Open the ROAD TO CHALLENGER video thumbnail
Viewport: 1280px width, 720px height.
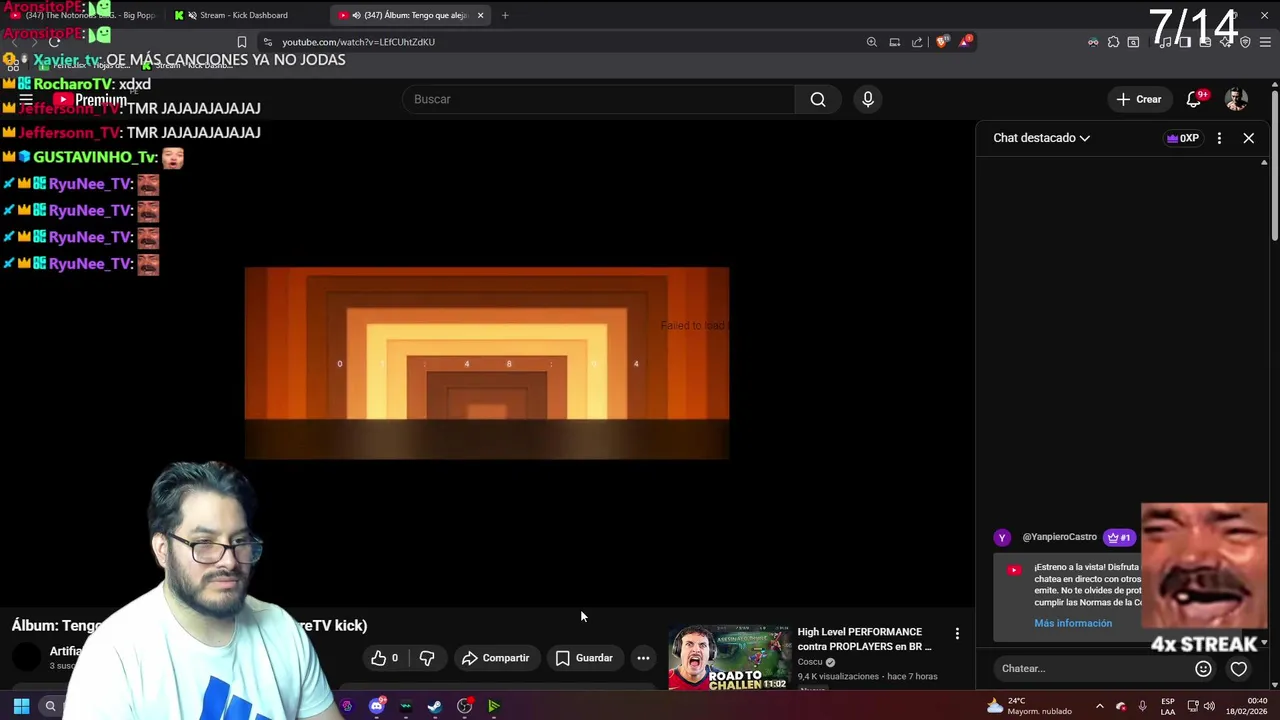pos(729,657)
